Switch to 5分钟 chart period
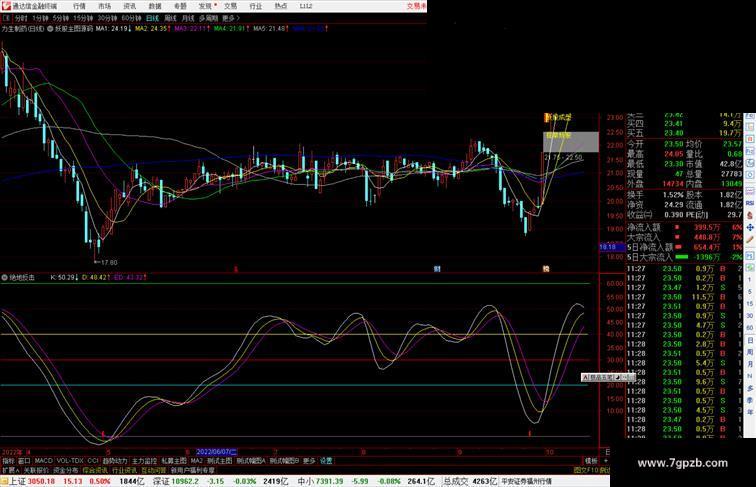The width and height of the screenshot is (756, 487). point(61,18)
